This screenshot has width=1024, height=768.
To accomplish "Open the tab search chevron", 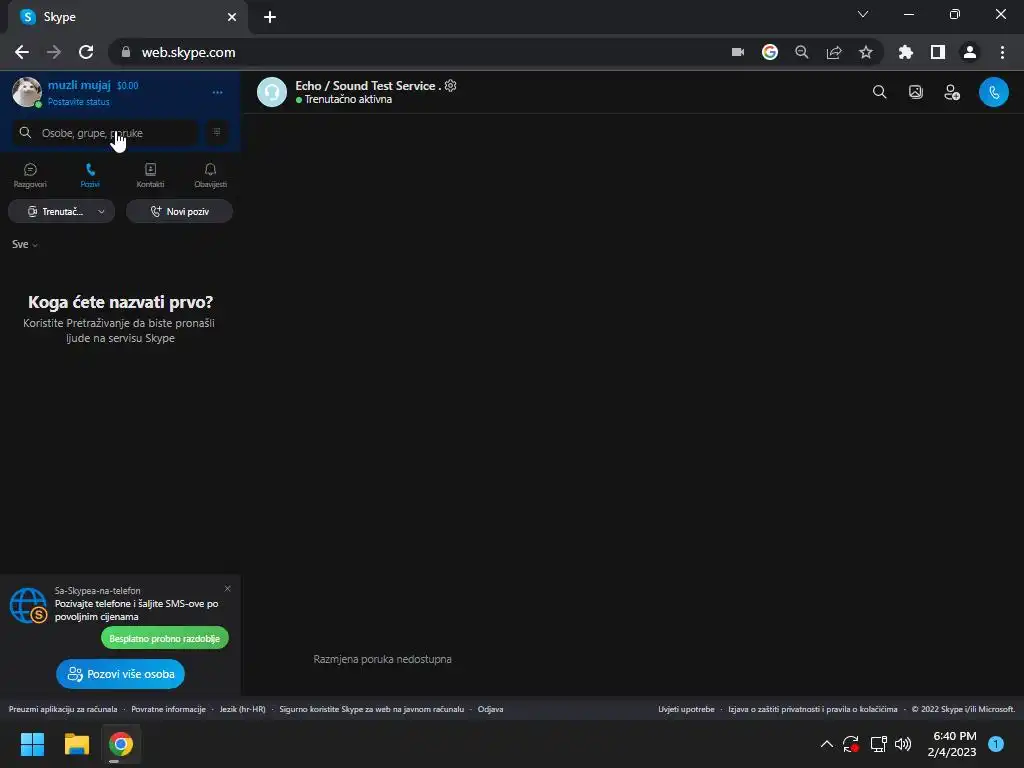I will click(x=863, y=14).
